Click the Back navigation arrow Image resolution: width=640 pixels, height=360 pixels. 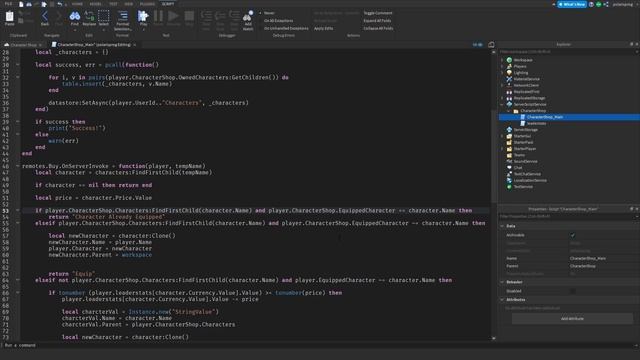45,16
